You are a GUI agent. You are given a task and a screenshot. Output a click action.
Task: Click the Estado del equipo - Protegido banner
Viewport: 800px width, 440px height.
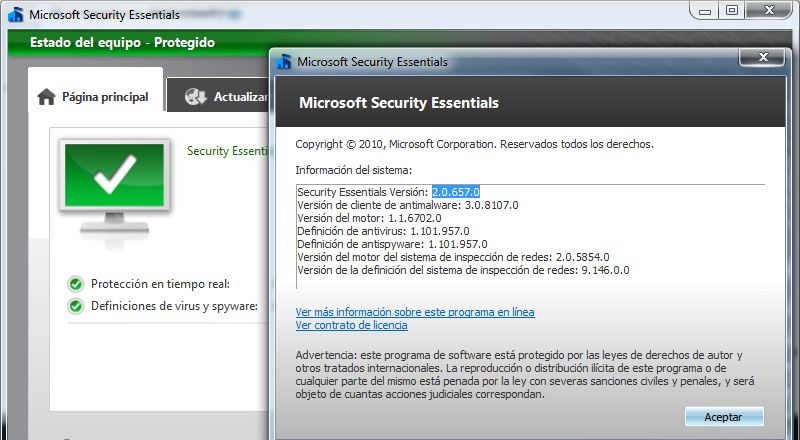point(122,42)
